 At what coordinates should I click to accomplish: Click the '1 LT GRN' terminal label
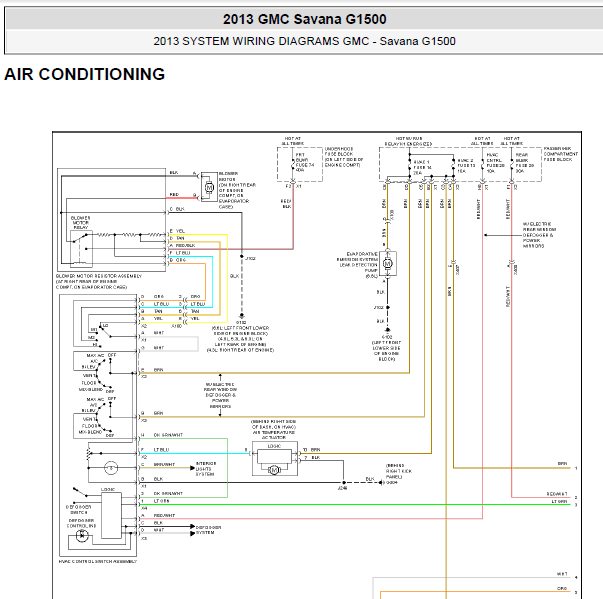155,501
